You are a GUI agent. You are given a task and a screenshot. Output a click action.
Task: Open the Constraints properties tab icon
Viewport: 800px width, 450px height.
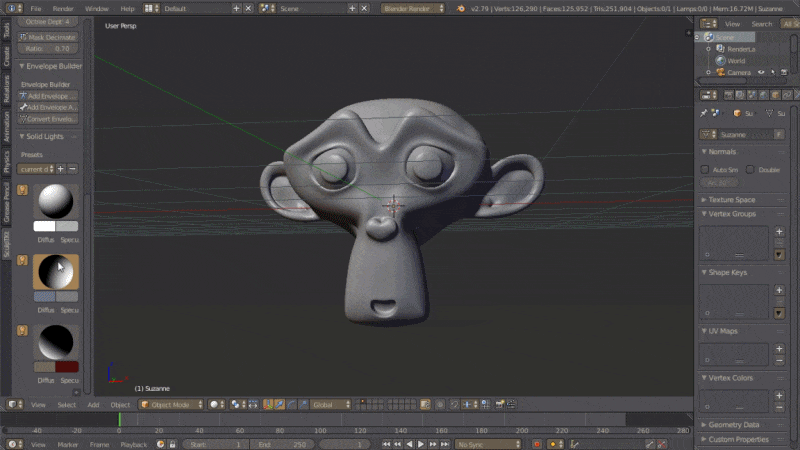tap(787, 95)
